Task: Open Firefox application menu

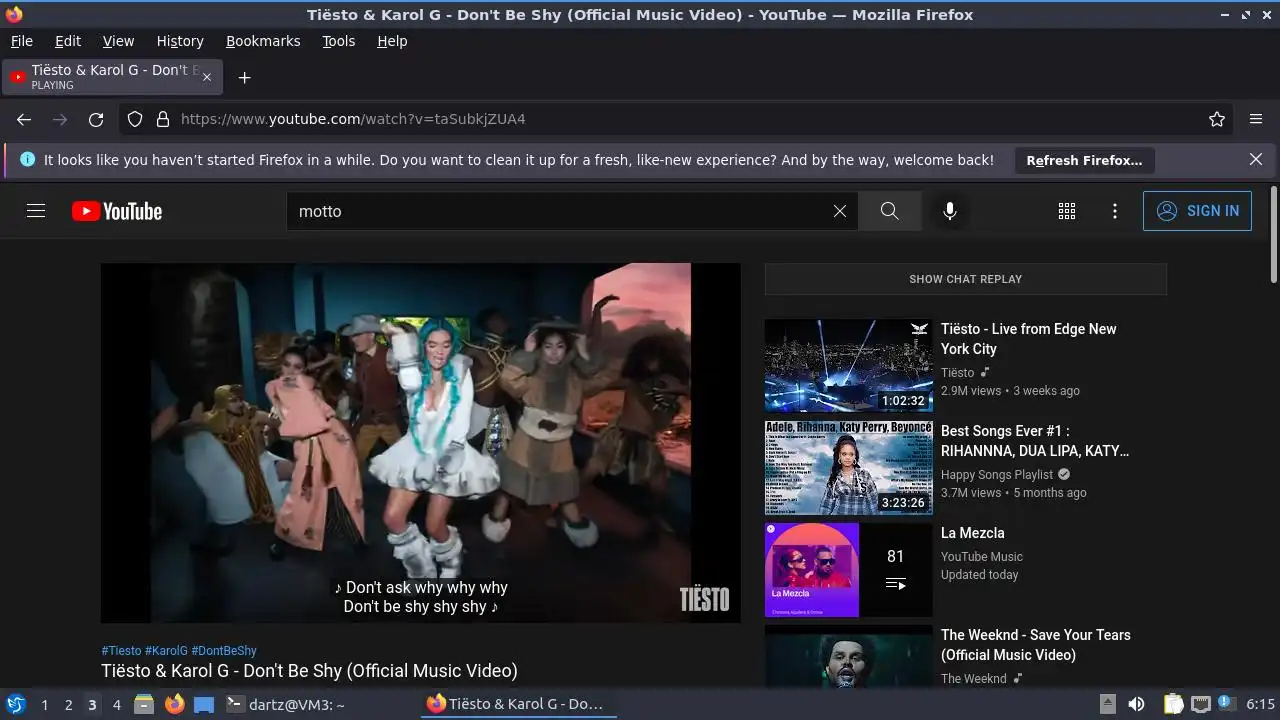Action: click(x=1256, y=119)
